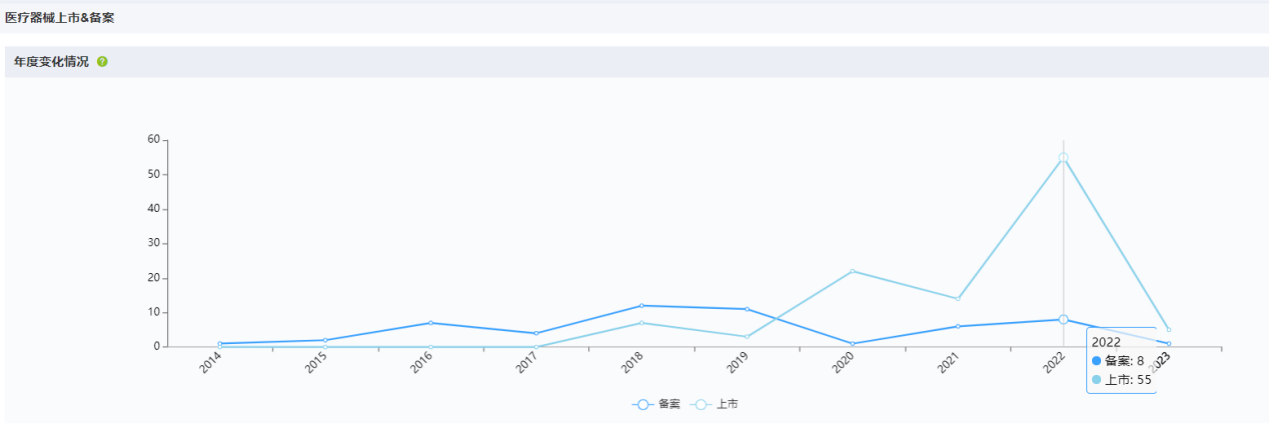Image resolution: width=1269 pixels, height=428 pixels.
Task: Click the 上市 data point for 2018
Action: coord(641,323)
